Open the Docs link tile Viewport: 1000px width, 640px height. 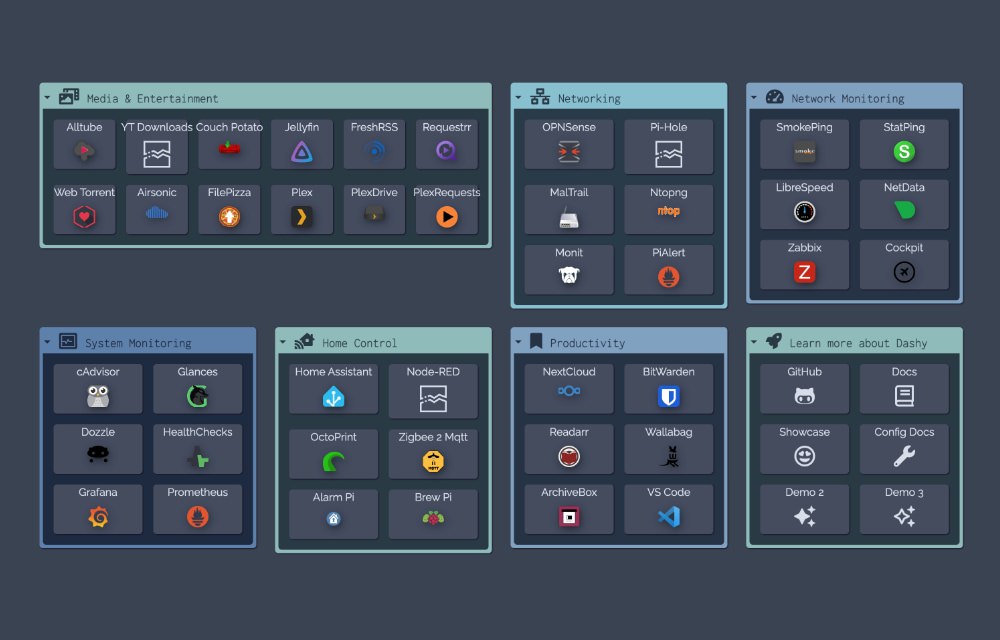pos(904,388)
